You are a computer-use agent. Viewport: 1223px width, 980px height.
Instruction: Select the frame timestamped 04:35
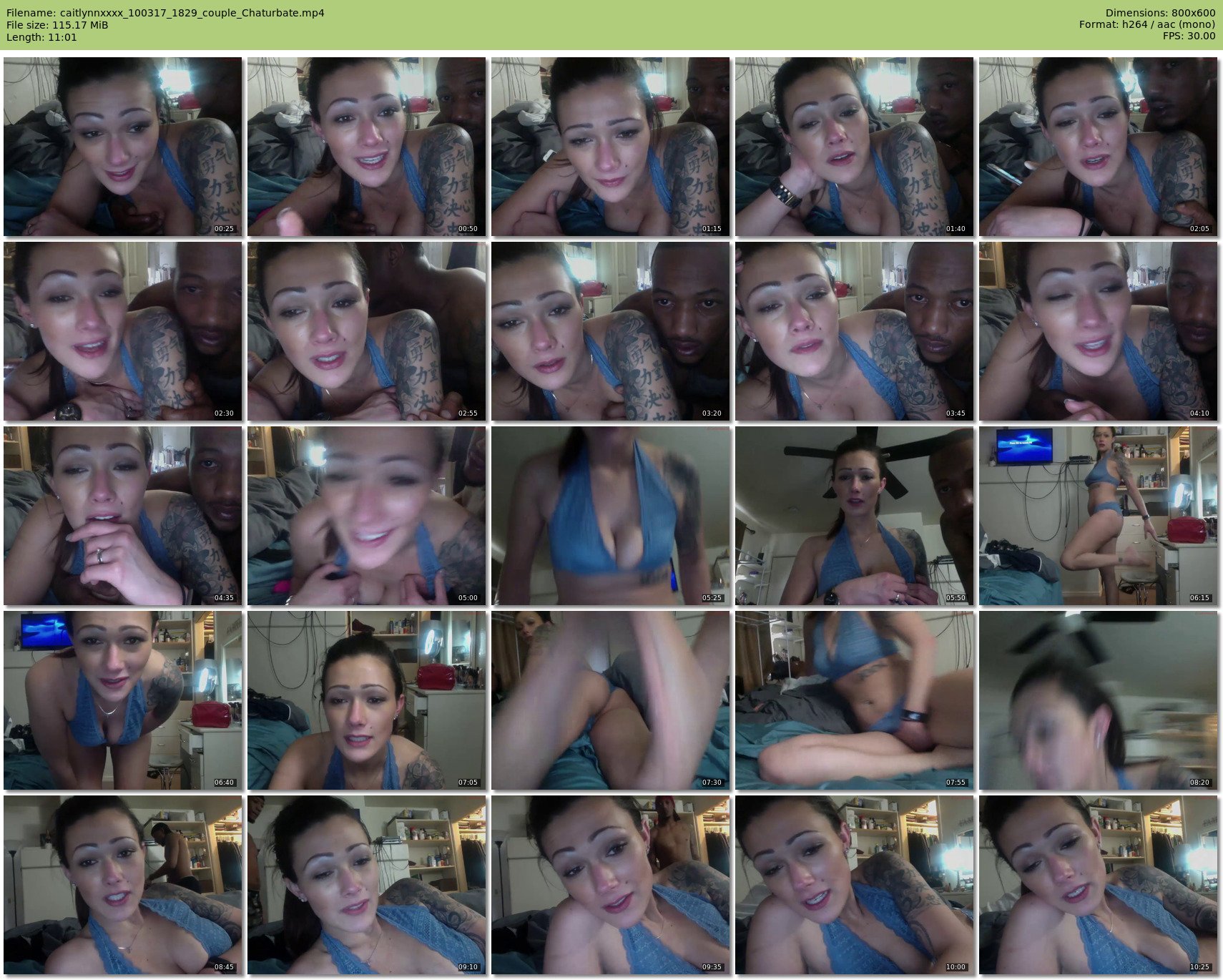(123, 516)
